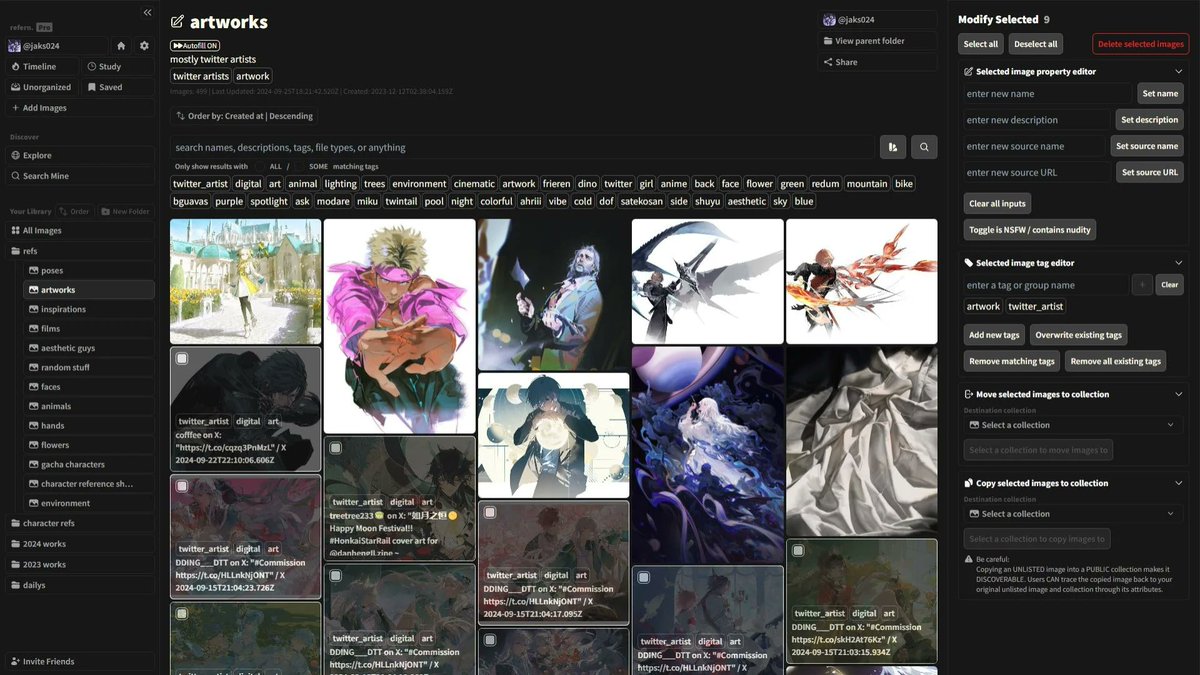1200x675 pixels.
Task: Uncheck the coffee on X image checkbox
Action: click(182, 358)
